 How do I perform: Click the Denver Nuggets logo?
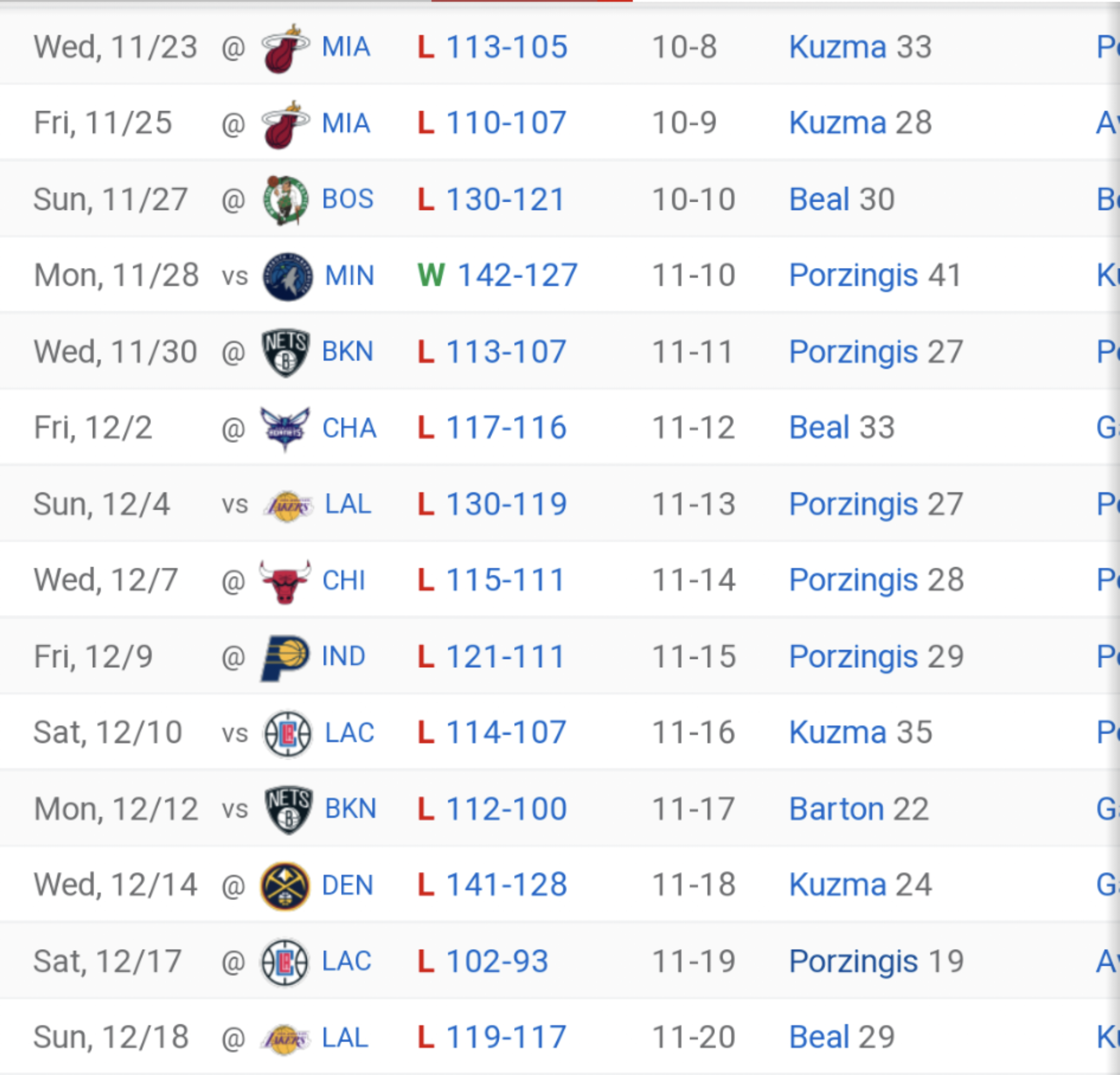pyautogui.click(x=284, y=886)
